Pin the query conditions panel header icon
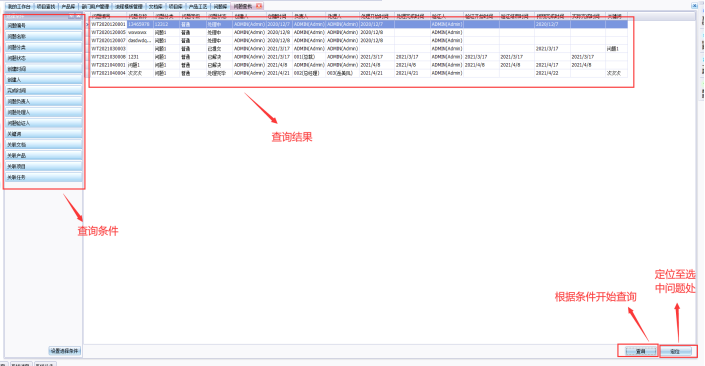 (x=71, y=16)
